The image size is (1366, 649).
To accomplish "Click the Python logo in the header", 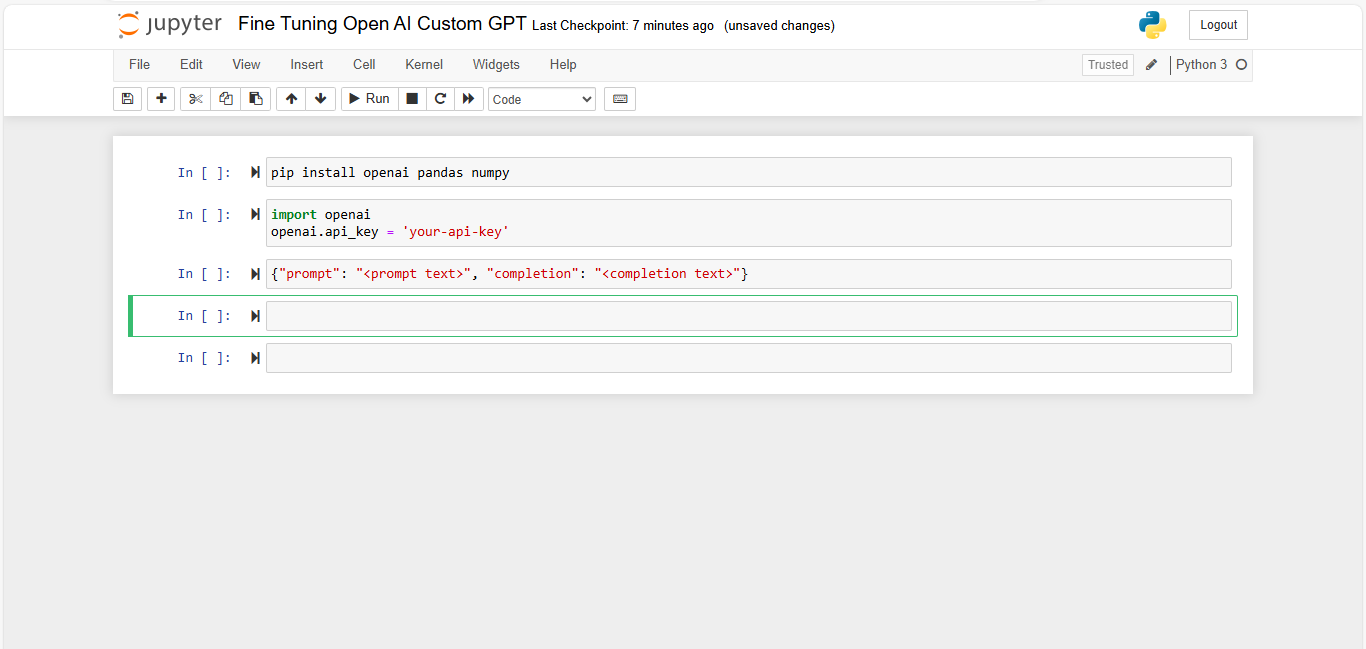I will (1152, 24).
